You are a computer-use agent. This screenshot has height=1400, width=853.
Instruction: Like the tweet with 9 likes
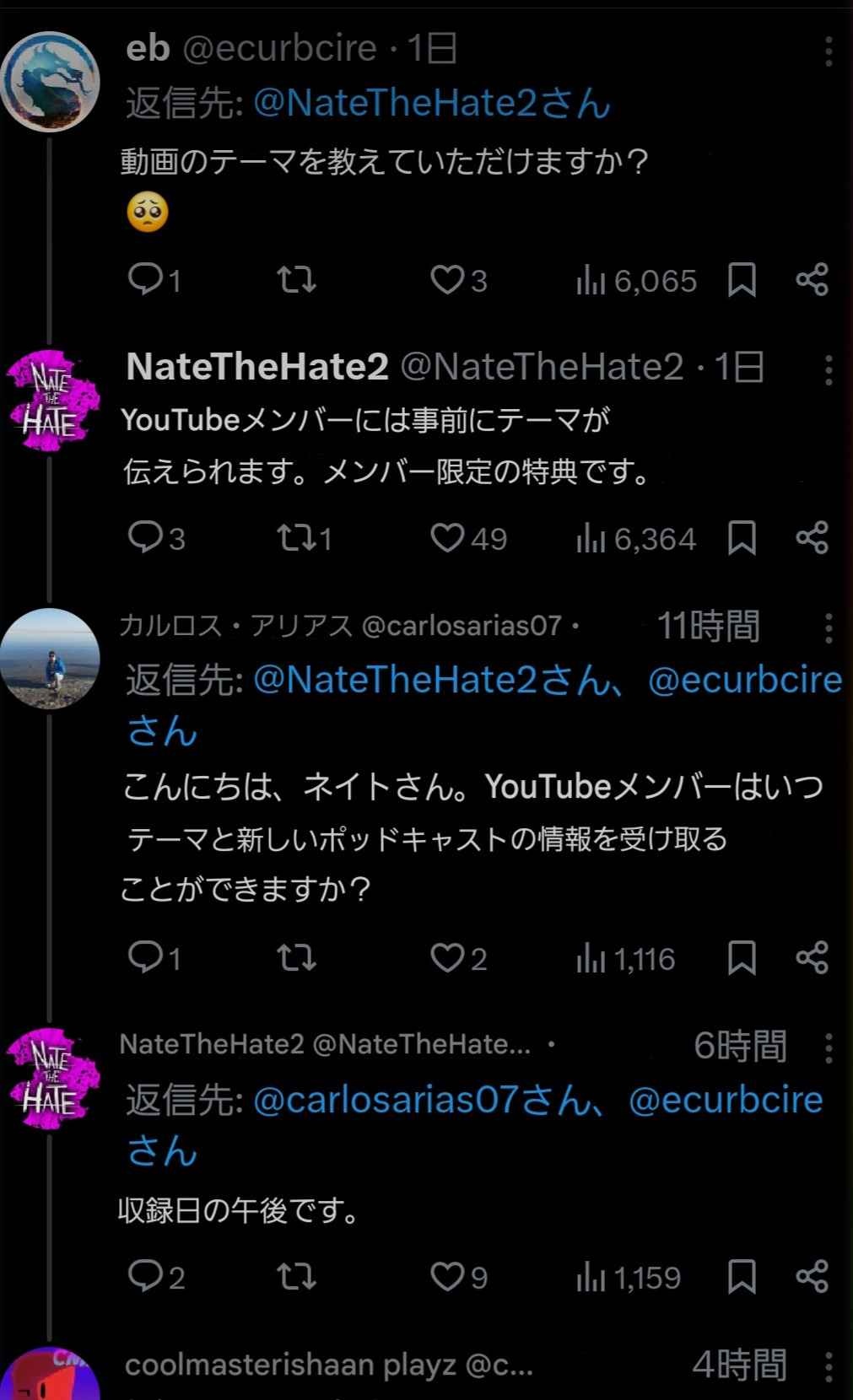tap(448, 1277)
